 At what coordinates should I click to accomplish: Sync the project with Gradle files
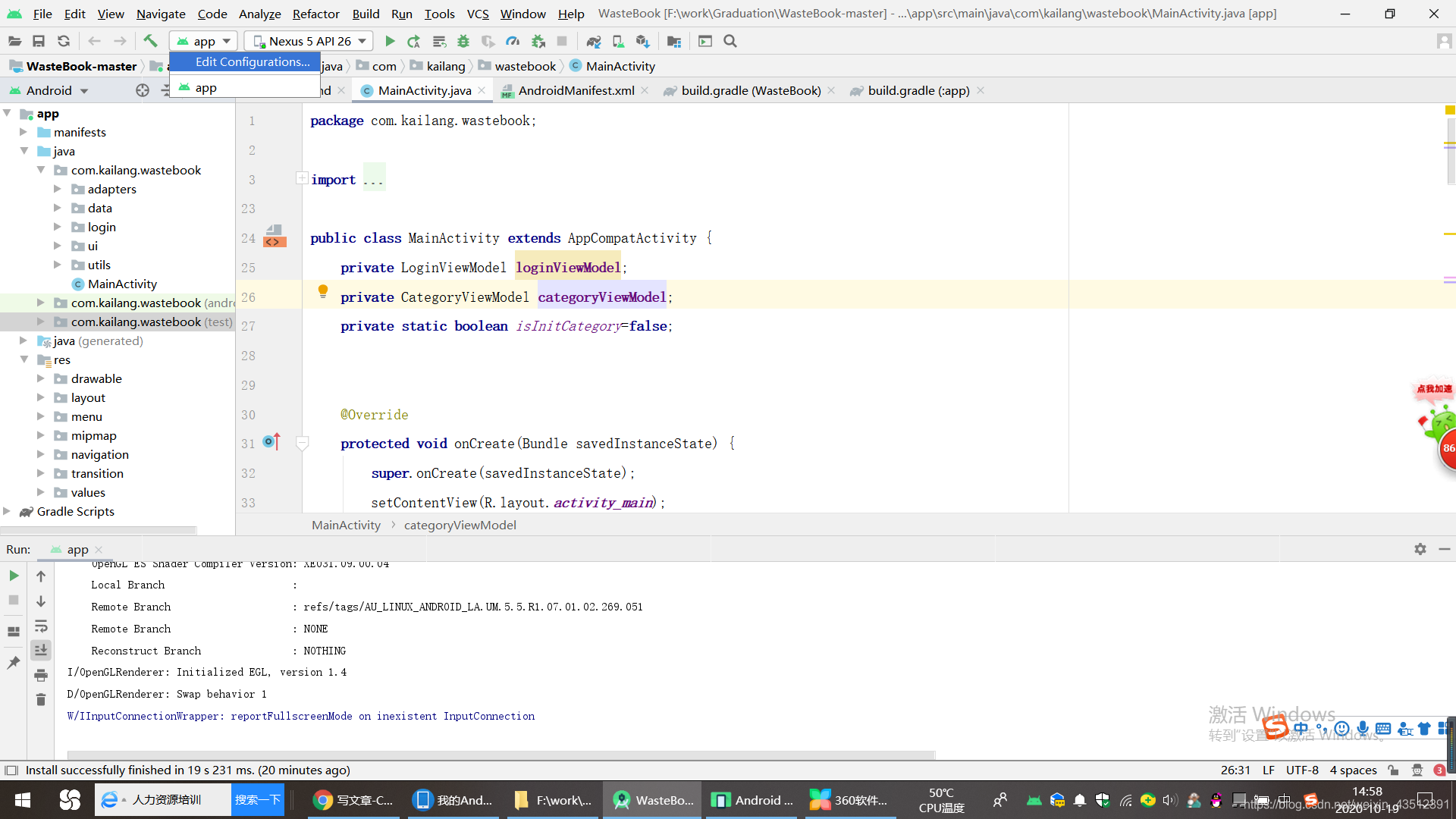click(x=594, y=41)
